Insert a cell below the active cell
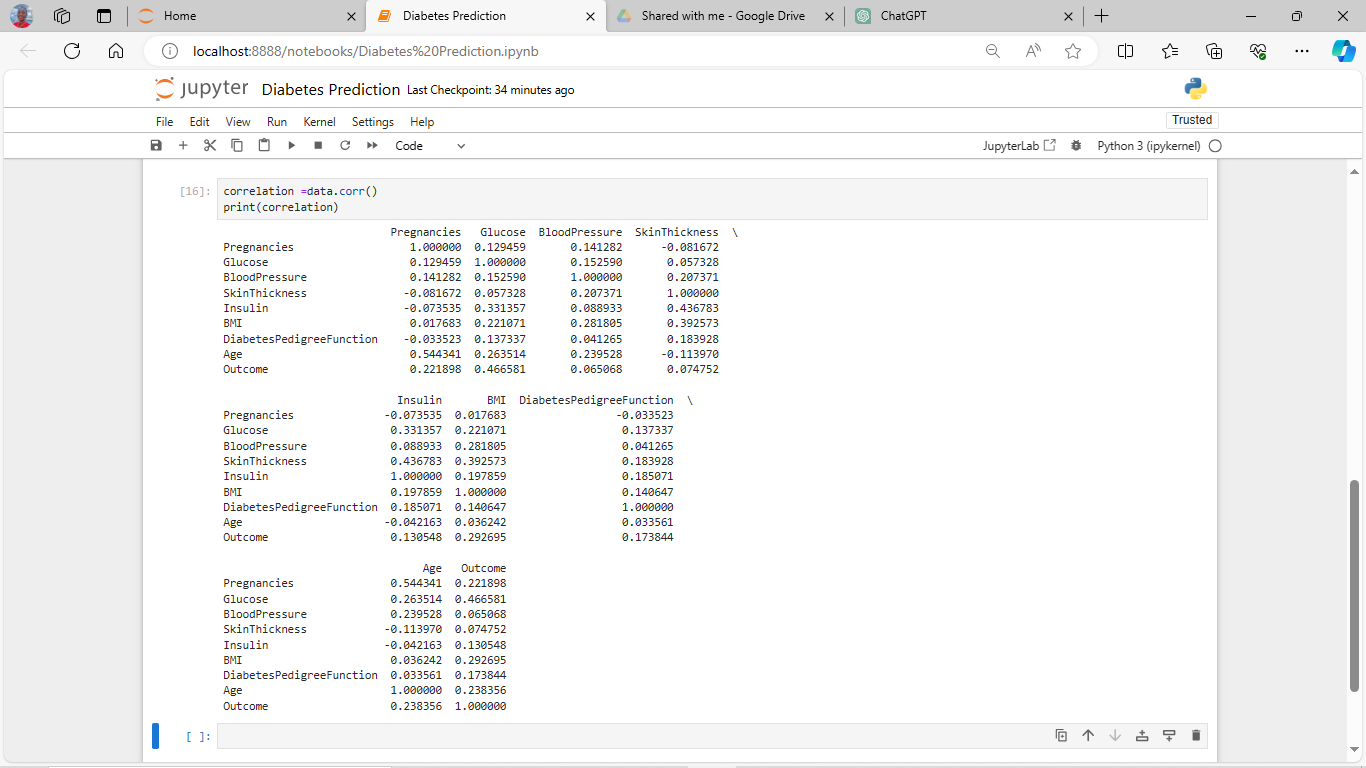The height and width of the screenshot is (768, 1366). [x=1169, y=736]
